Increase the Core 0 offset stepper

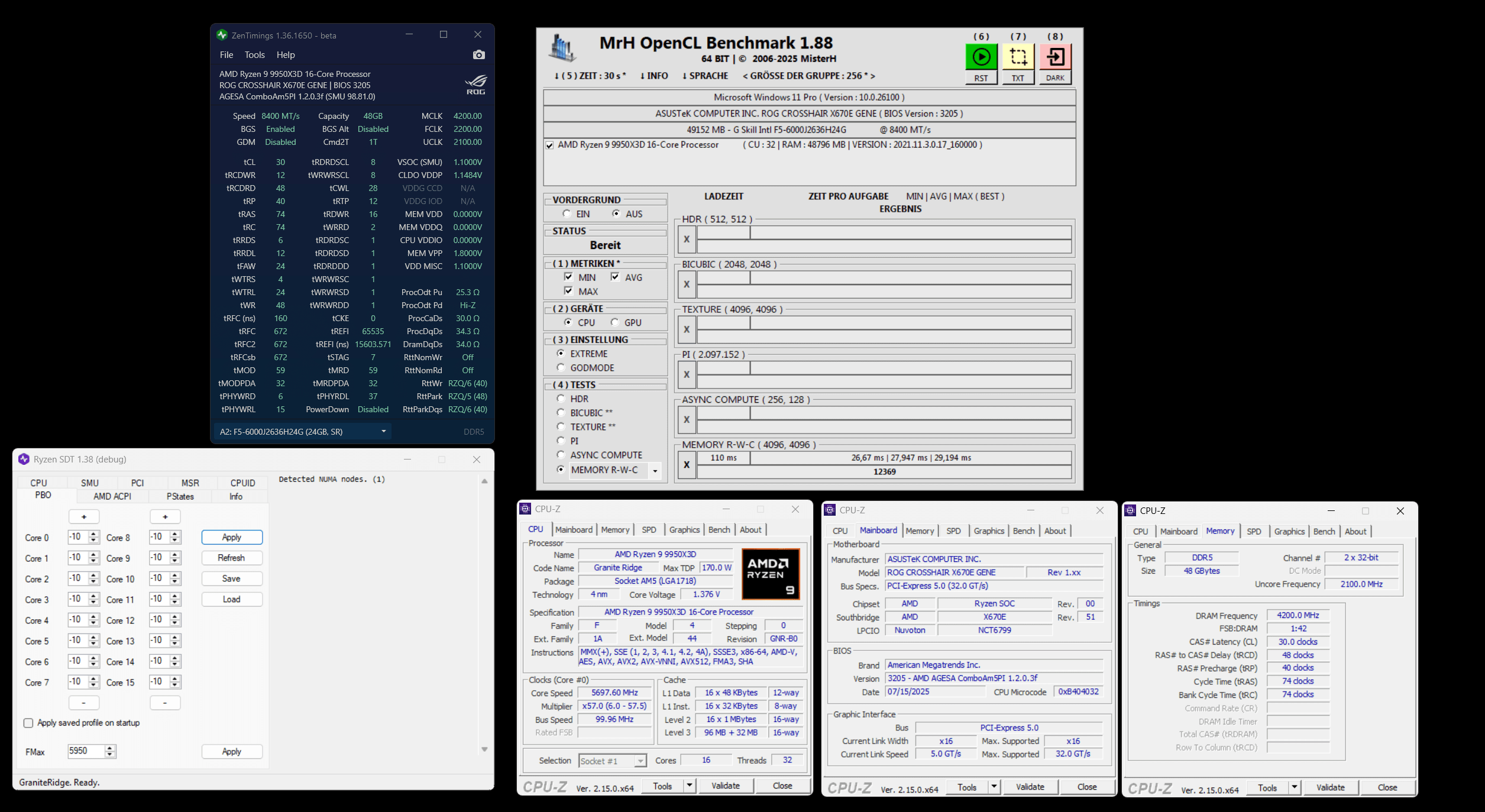coord(93,534)
